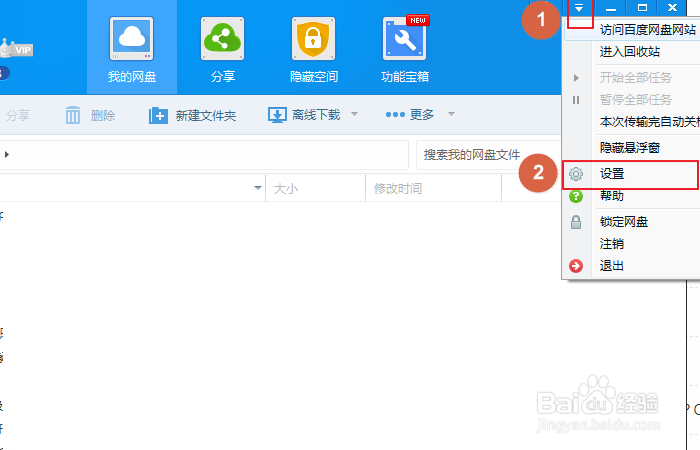This screenshot has width=700, height=450.
Task: Click the VIP crown badge
Action: point(16,49)
